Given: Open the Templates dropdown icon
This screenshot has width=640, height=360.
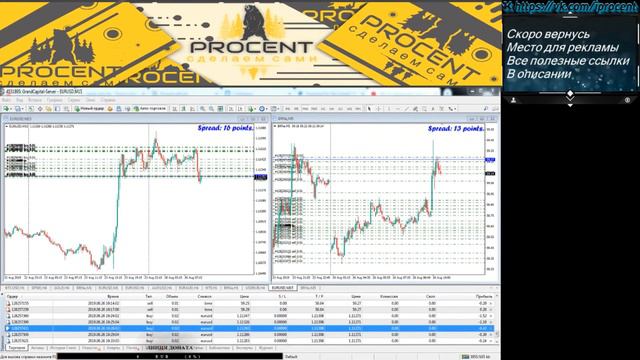Looking at the screenshot, I should pyautogui.click(x=274, y=109).
